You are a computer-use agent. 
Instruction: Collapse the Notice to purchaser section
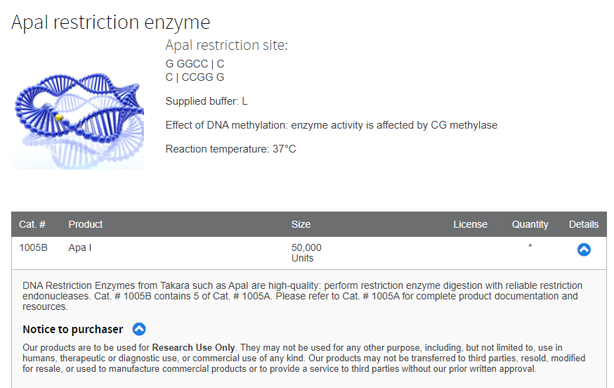(x=139, y=329)
